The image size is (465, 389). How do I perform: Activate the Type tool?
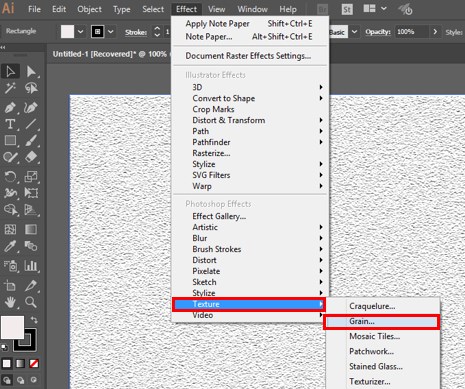(x=10, y=124)
